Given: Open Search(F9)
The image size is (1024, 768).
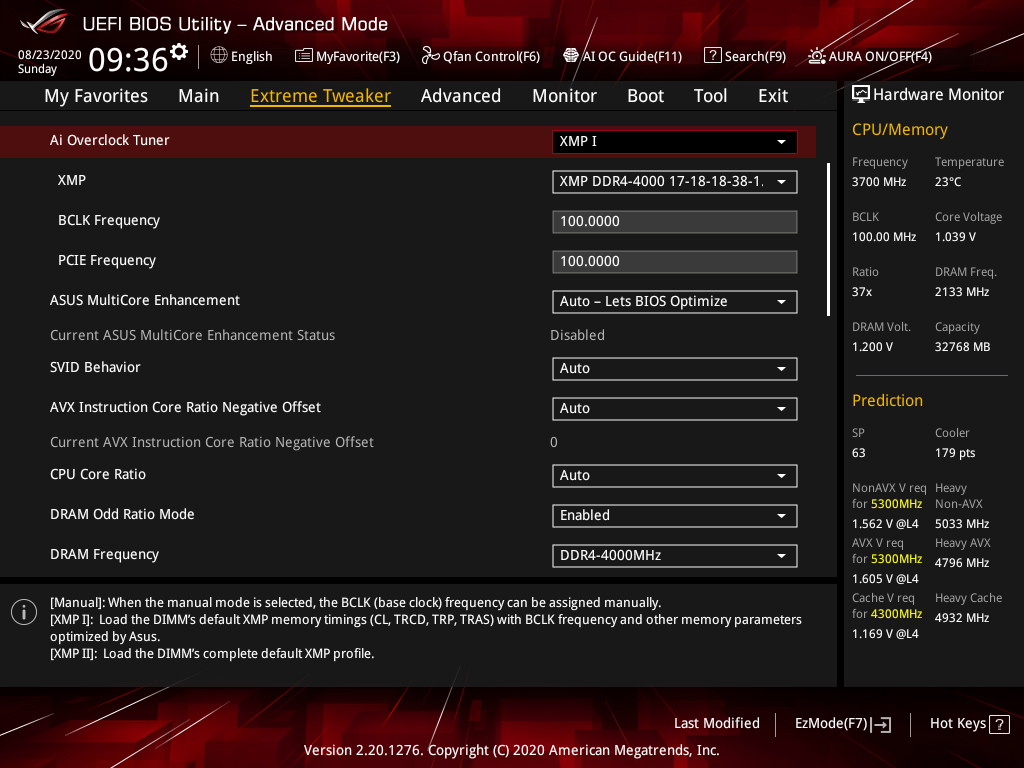Looking at the screenshot, I should [755, 56].
